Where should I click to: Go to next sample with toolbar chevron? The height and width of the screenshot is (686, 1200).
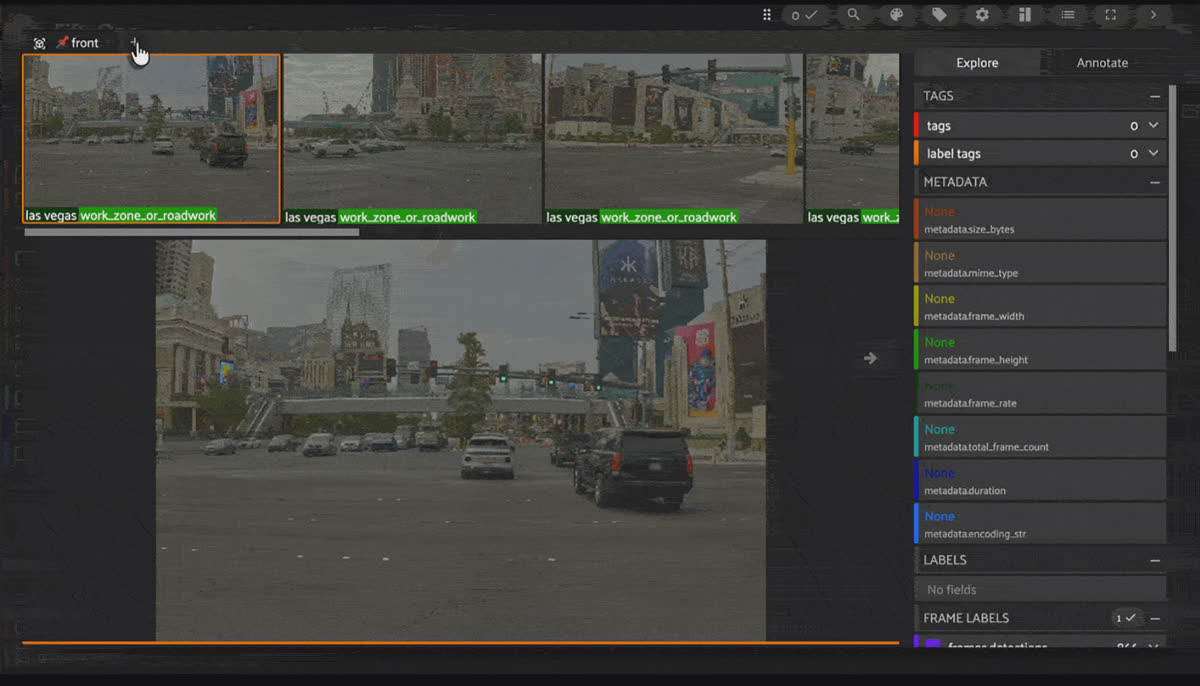[1153, 15]
